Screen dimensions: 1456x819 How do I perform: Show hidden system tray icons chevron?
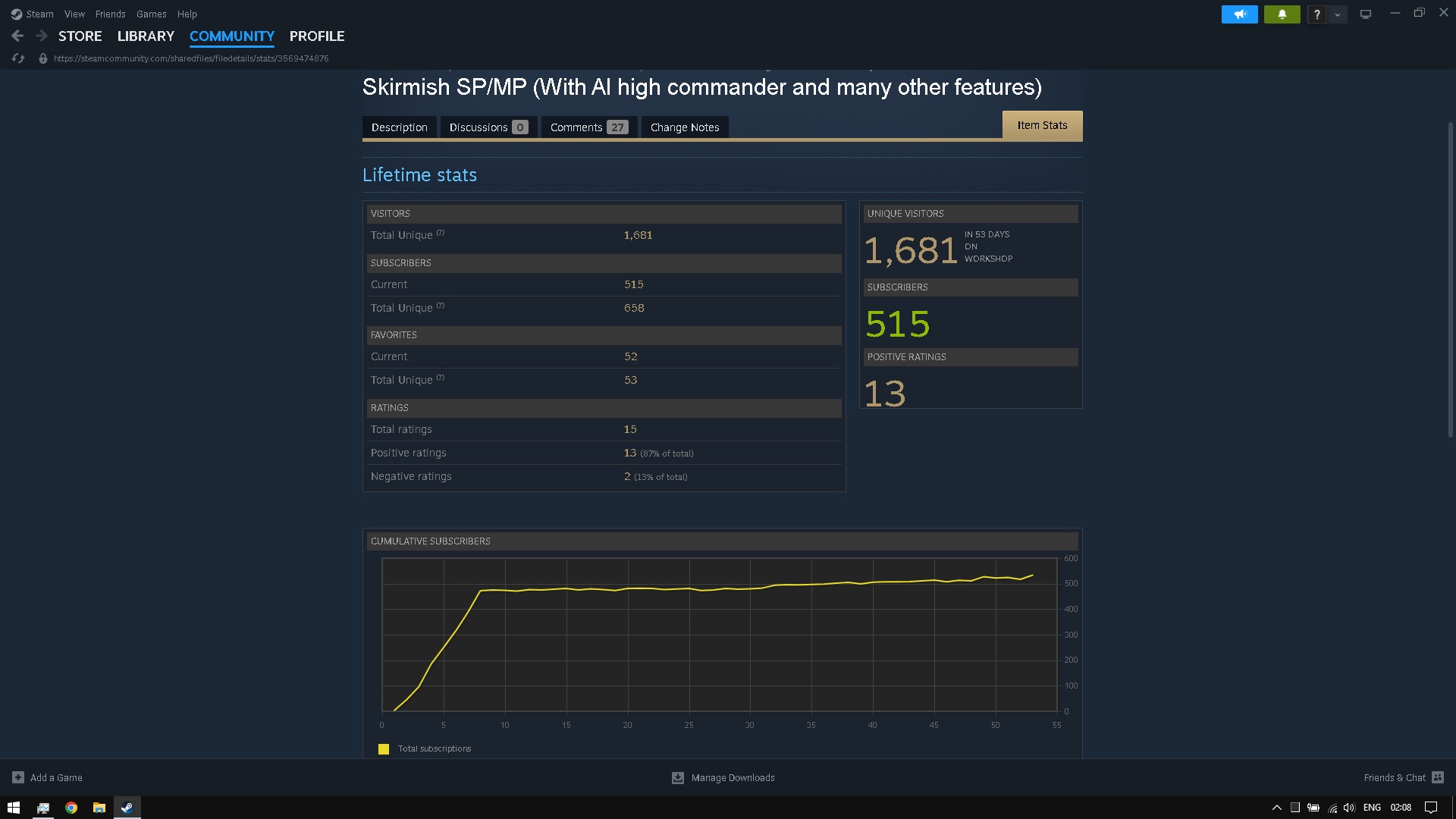coord(1276,808)
